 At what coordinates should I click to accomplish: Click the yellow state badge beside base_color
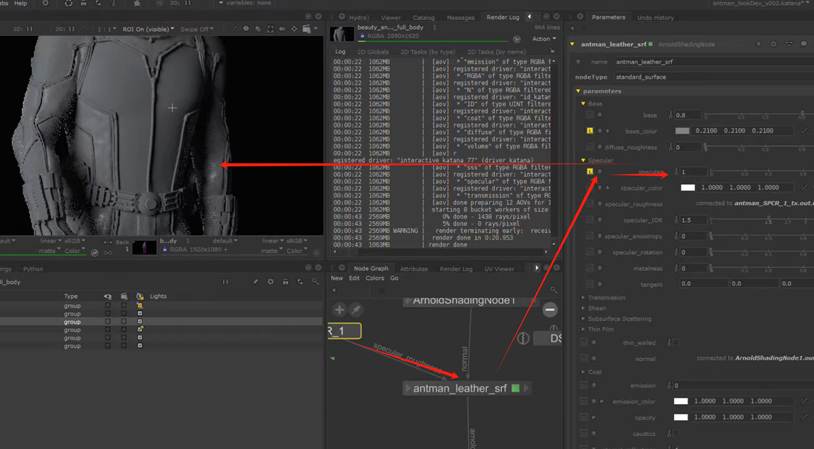click(590, 131)
